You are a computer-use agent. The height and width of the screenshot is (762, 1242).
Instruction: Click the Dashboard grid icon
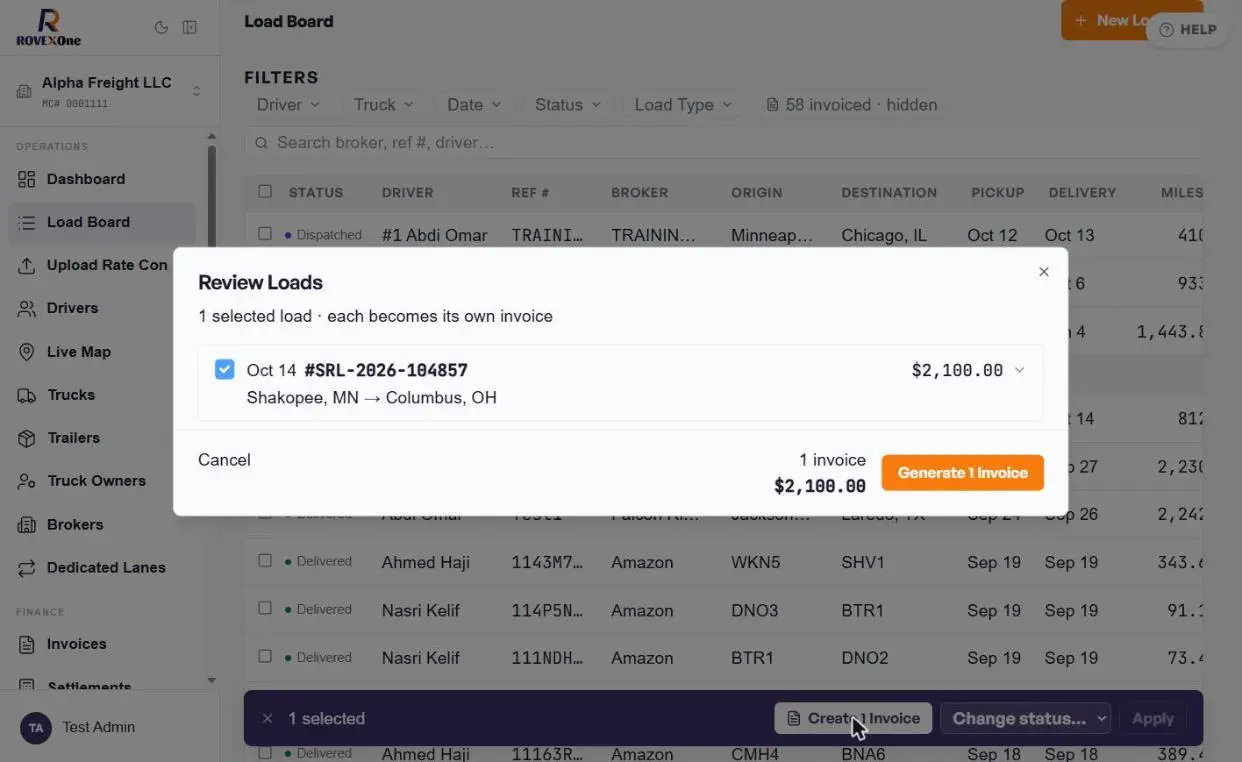27,179
